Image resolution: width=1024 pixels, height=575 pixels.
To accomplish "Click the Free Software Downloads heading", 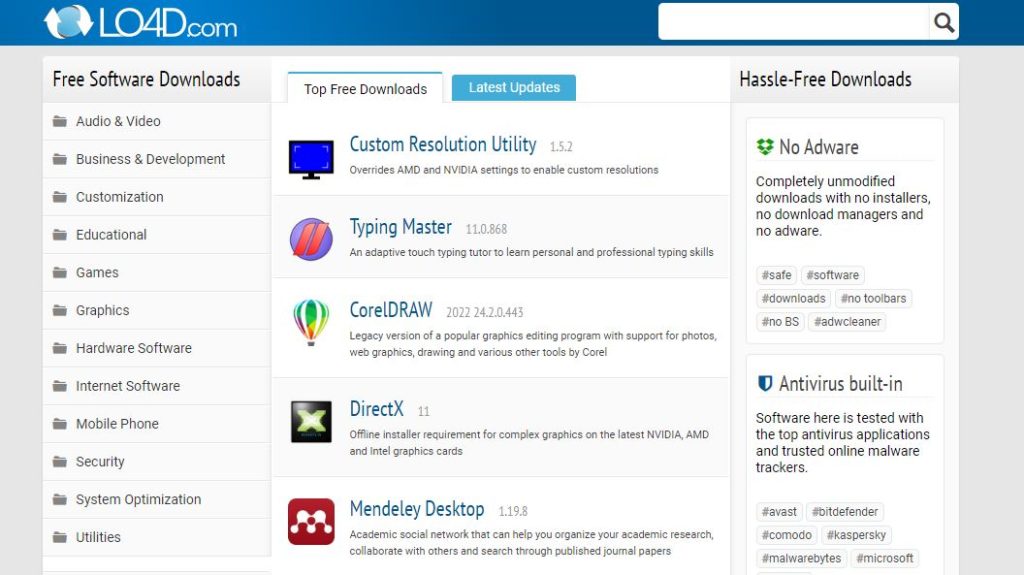I will pyautogui.click(x=146, y=79).
